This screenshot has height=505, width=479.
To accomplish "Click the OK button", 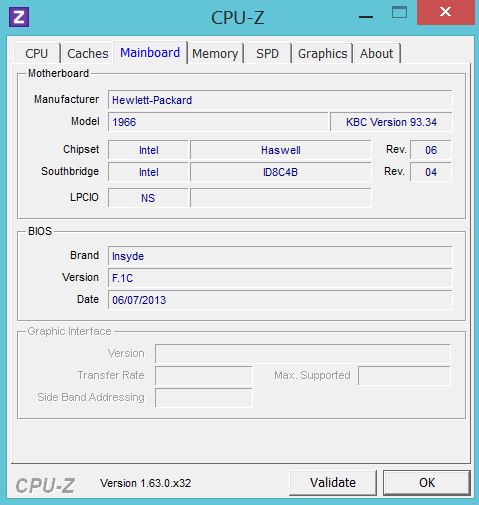I will click(427, 483).
